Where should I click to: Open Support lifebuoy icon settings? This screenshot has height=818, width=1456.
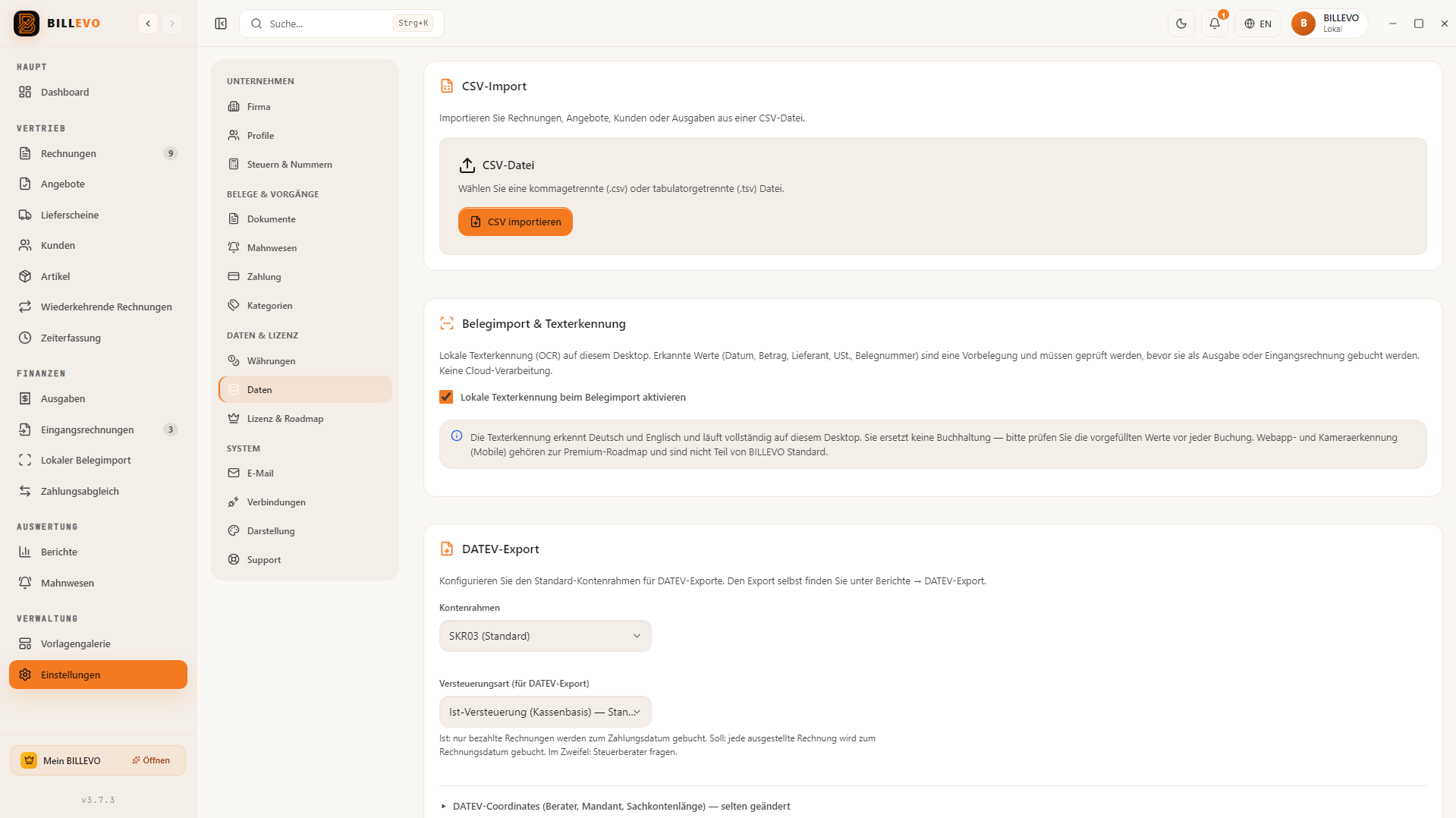[x=305, y=560]
